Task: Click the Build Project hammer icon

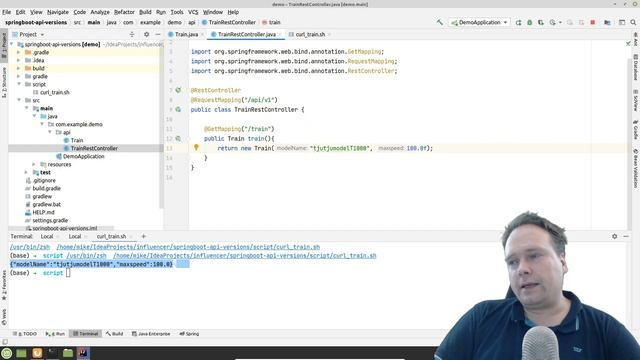Action: click(x=440, y=22)
